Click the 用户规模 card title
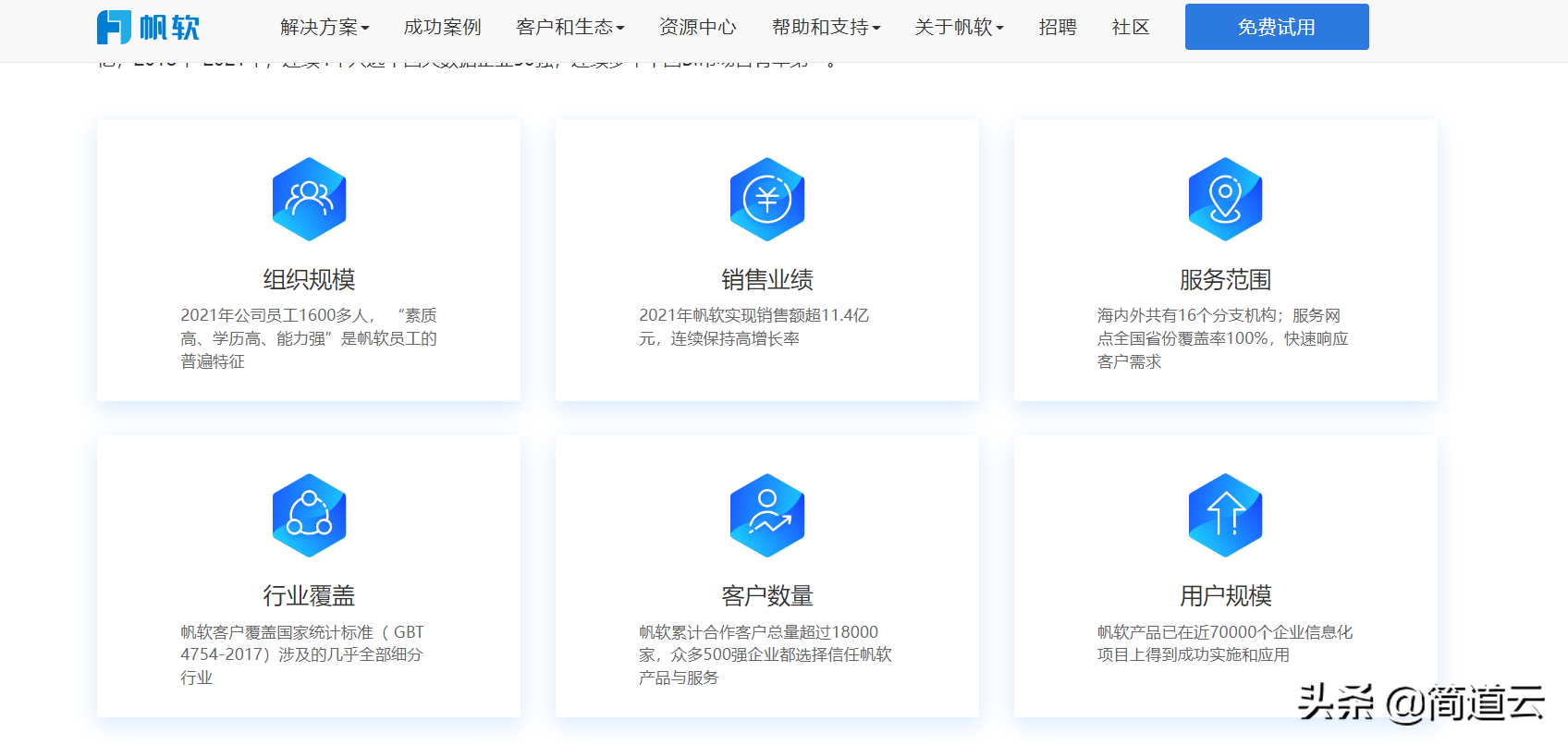 click(x=1225, y=595)
